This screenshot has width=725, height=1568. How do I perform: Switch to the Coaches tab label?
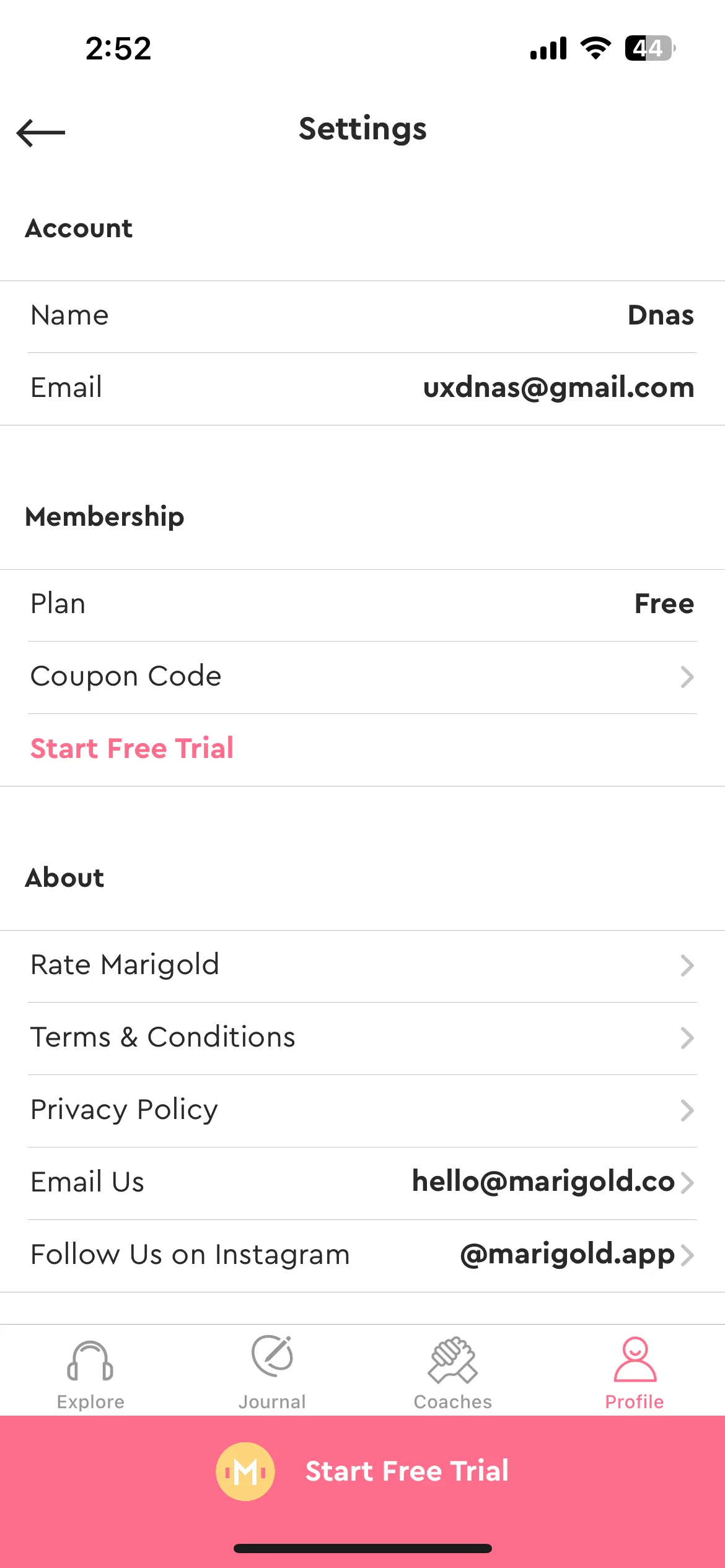coord(453,1401)
